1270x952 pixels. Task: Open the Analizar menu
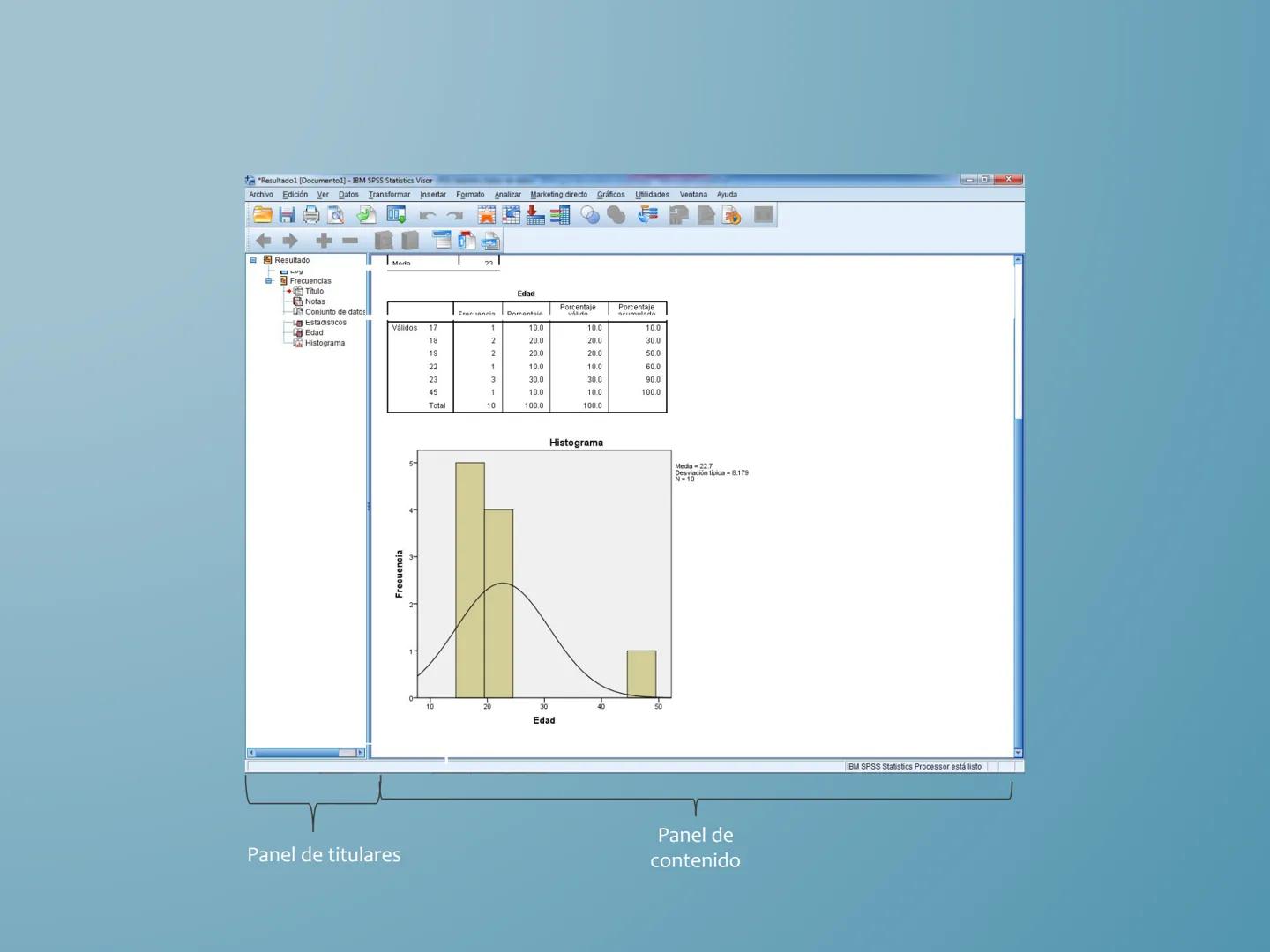[508, 194]
